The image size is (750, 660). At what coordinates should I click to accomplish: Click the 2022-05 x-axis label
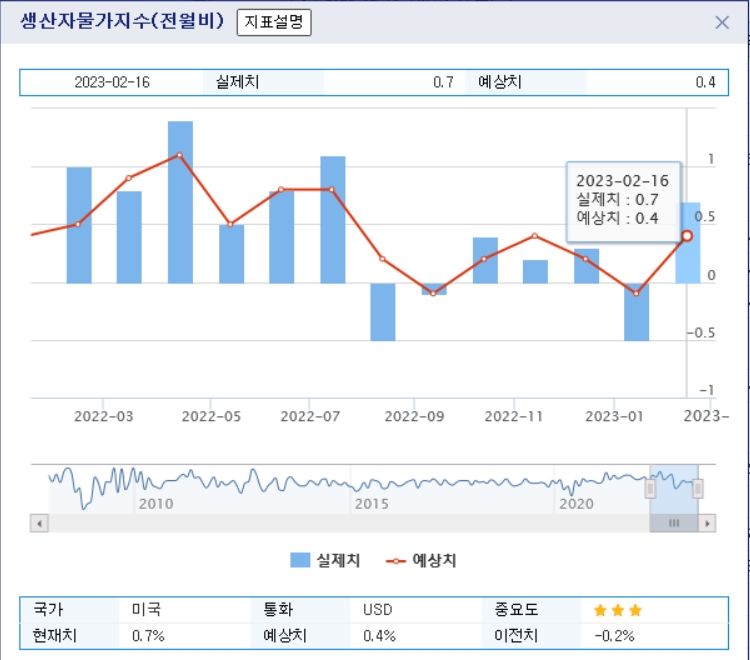pyautogui.click(x=211, y=416)
